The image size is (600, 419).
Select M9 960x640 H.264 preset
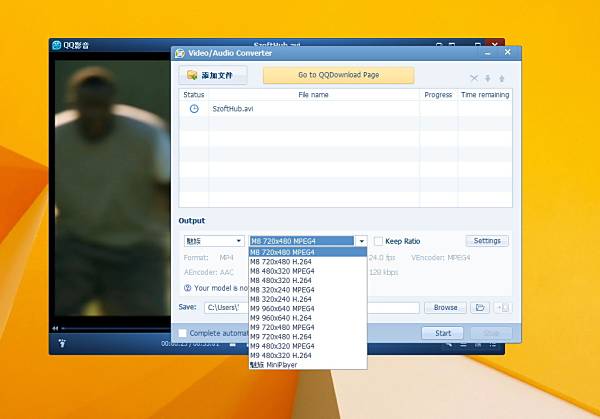(308, 318)
